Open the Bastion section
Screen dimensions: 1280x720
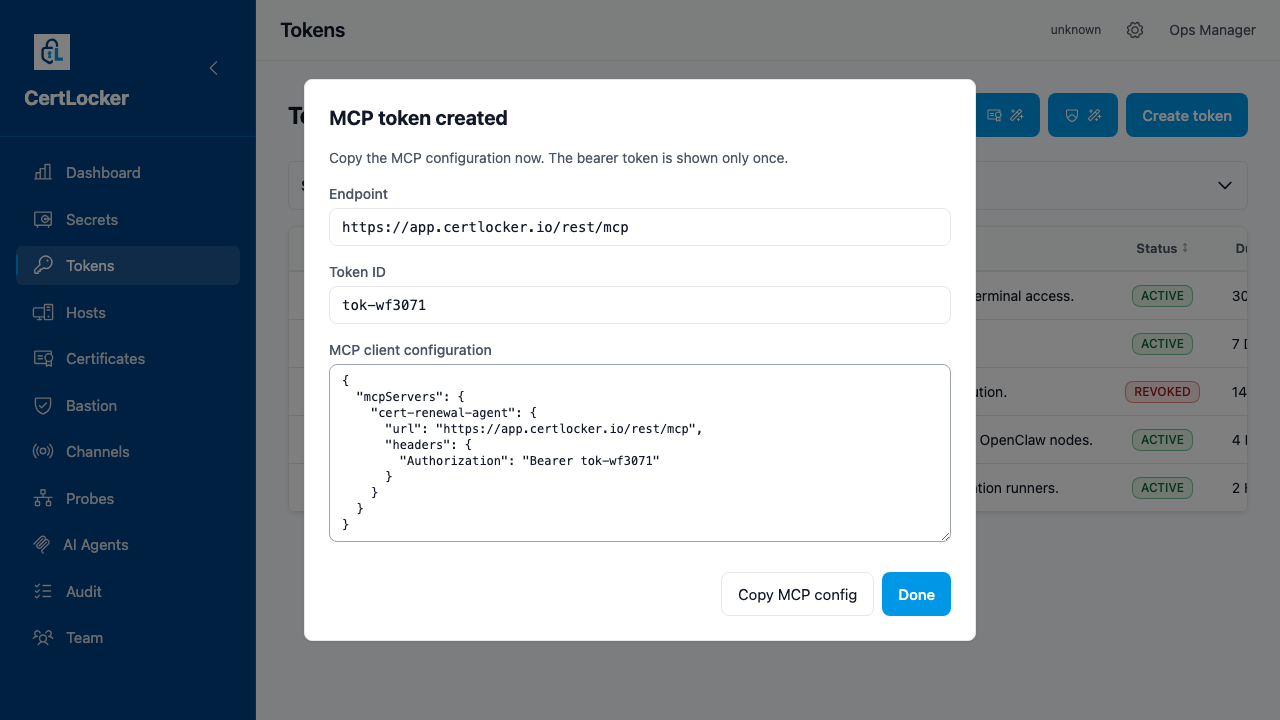click(x=128, y=405)
